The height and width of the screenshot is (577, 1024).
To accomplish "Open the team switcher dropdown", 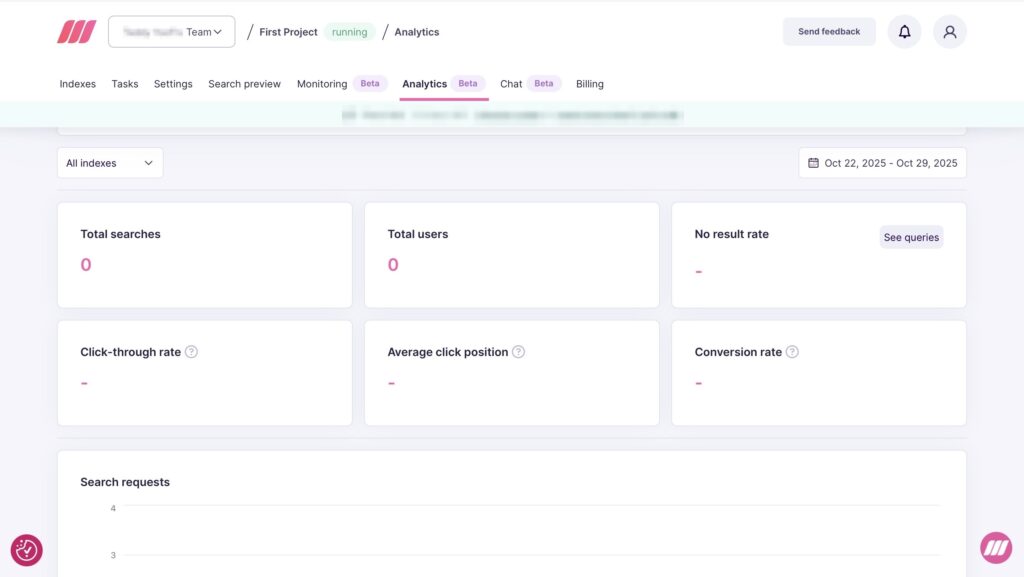I will (171, 31).
